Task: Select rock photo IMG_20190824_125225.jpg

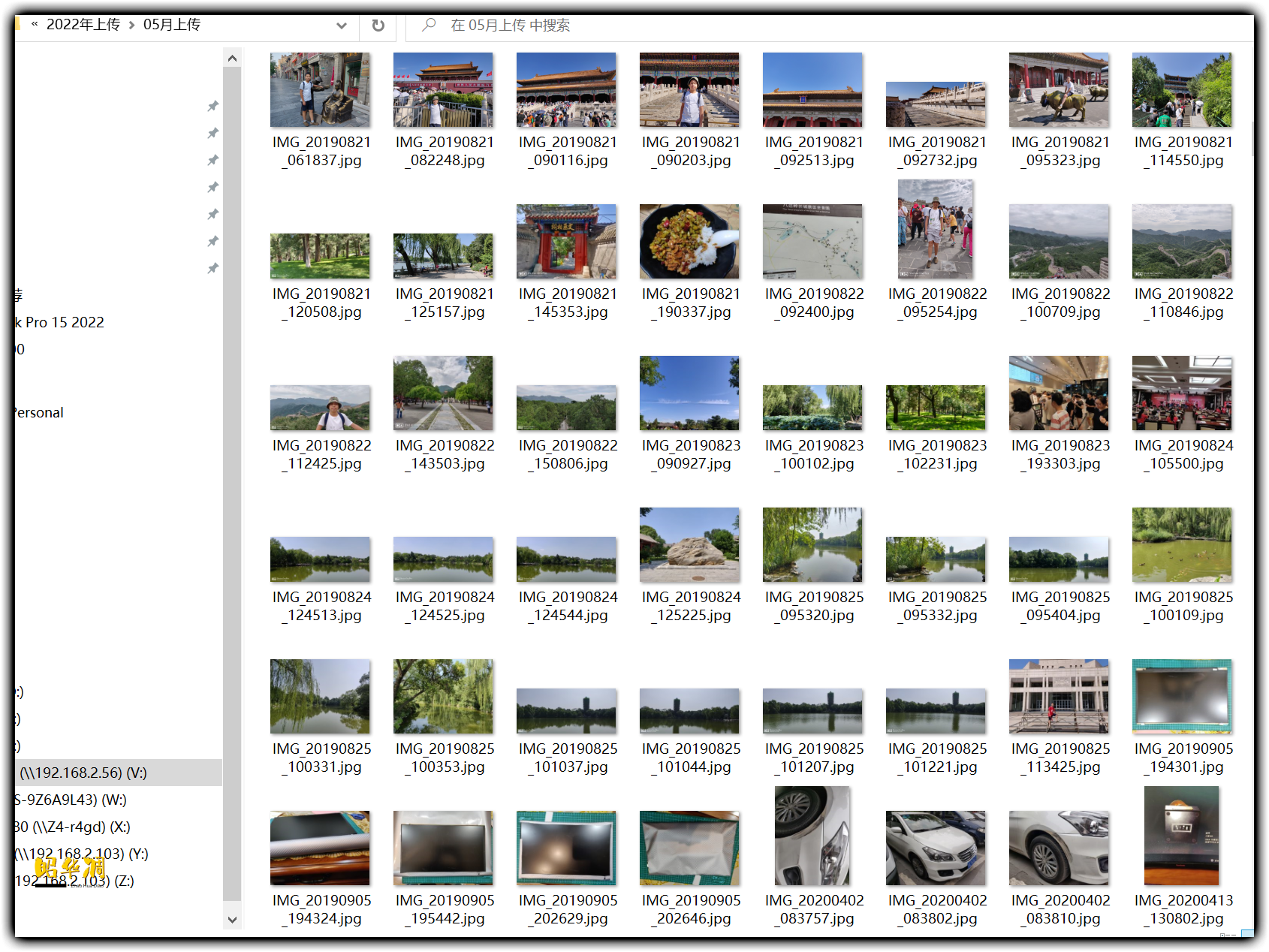Action: 690,544
